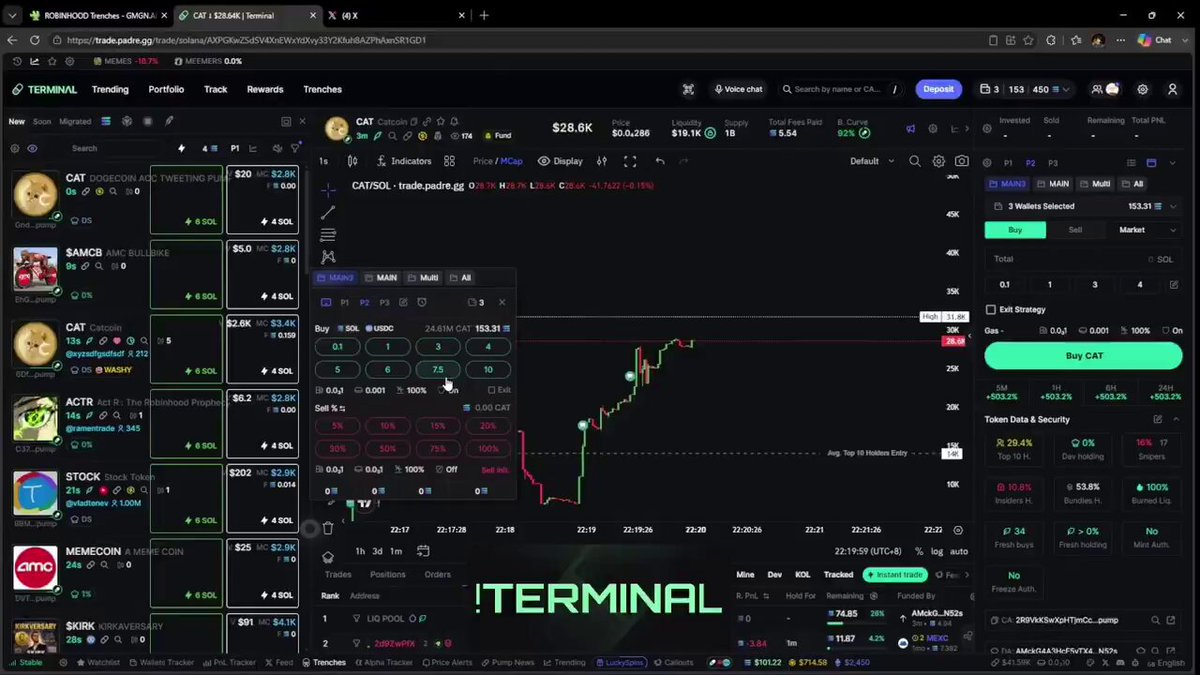The height and width of the screenshot is (675, 1200).
Task: Toggle the On protection setting in Gas row
Action: [x=1171, y=330]
